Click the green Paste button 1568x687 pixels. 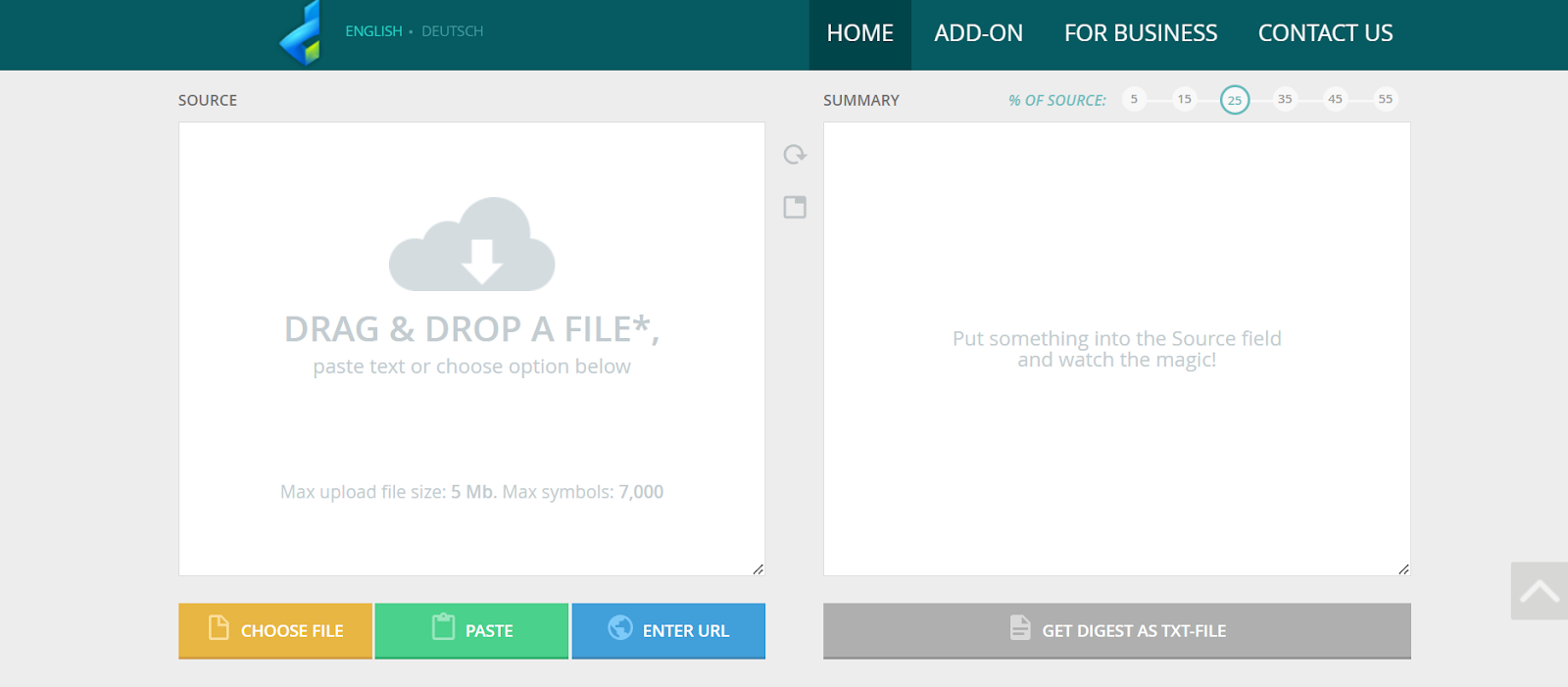(471, 630)
